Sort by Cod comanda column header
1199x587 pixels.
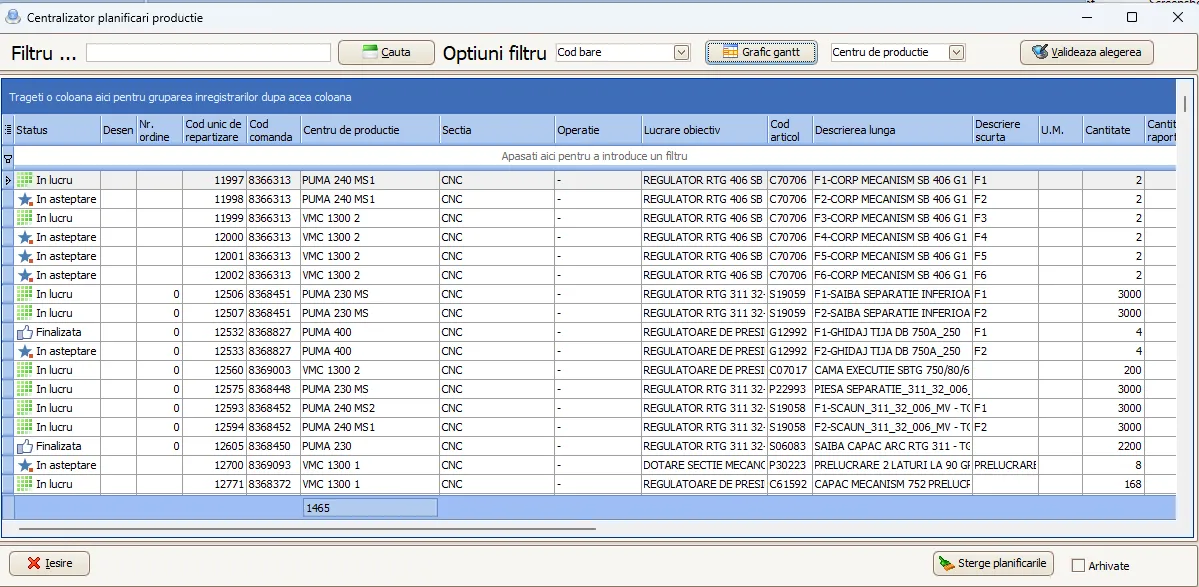[x=274, y=130]
